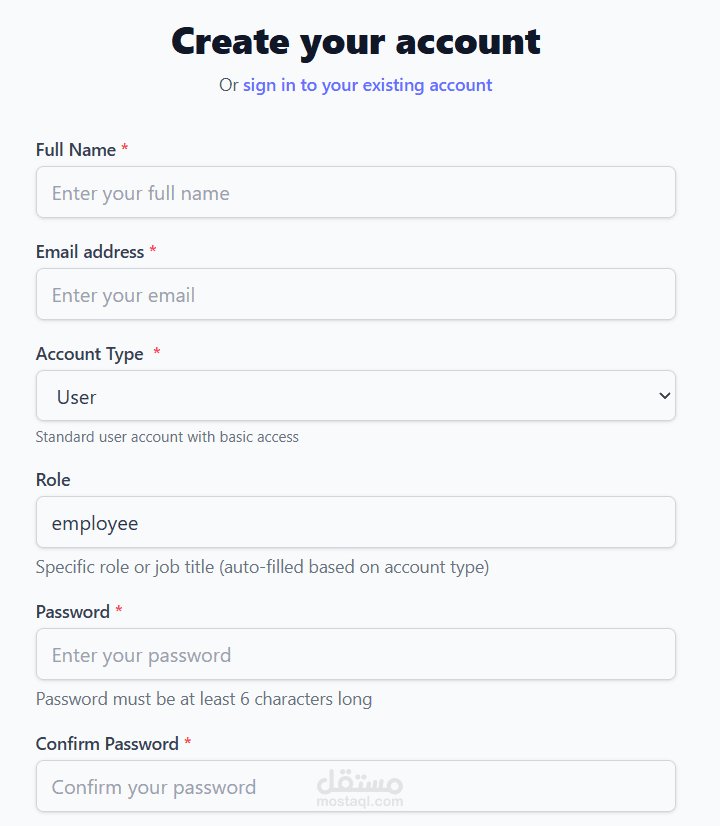Click "Standard user account with basic access" text
Viewport: 720px width, 826px height.
(x=167, y=437)
